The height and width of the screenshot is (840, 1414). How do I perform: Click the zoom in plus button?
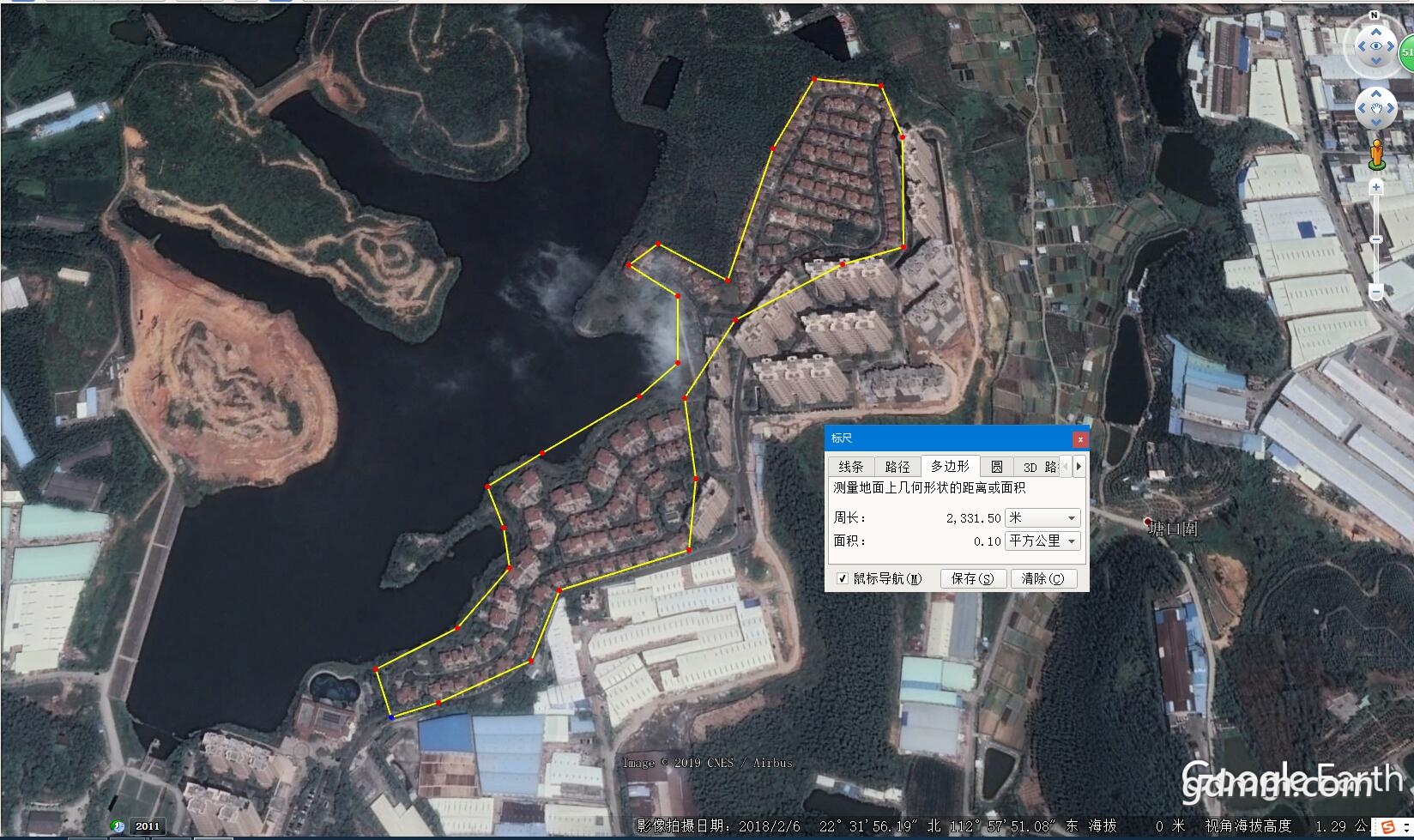[x=1376, y=187]
